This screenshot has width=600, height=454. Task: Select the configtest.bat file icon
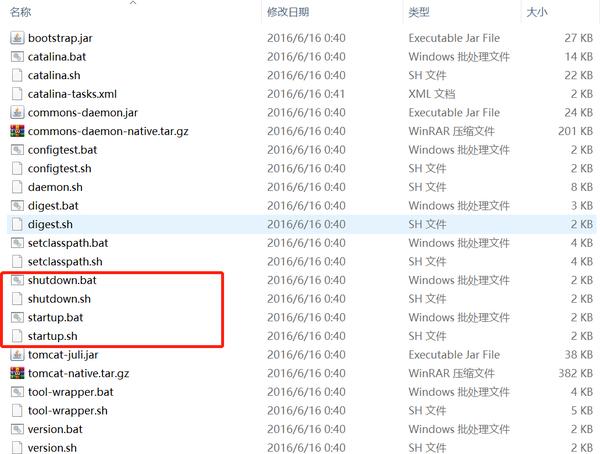pos(17,150)
